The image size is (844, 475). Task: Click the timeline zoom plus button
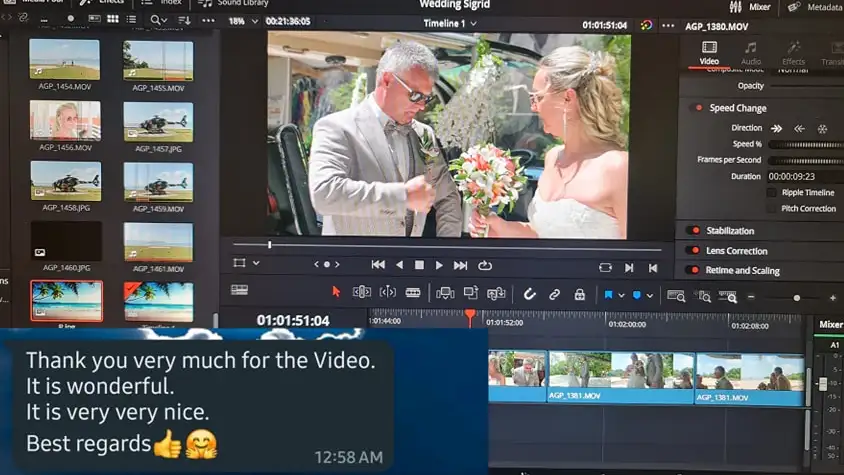pyautogui.click(x=833, y=298)
